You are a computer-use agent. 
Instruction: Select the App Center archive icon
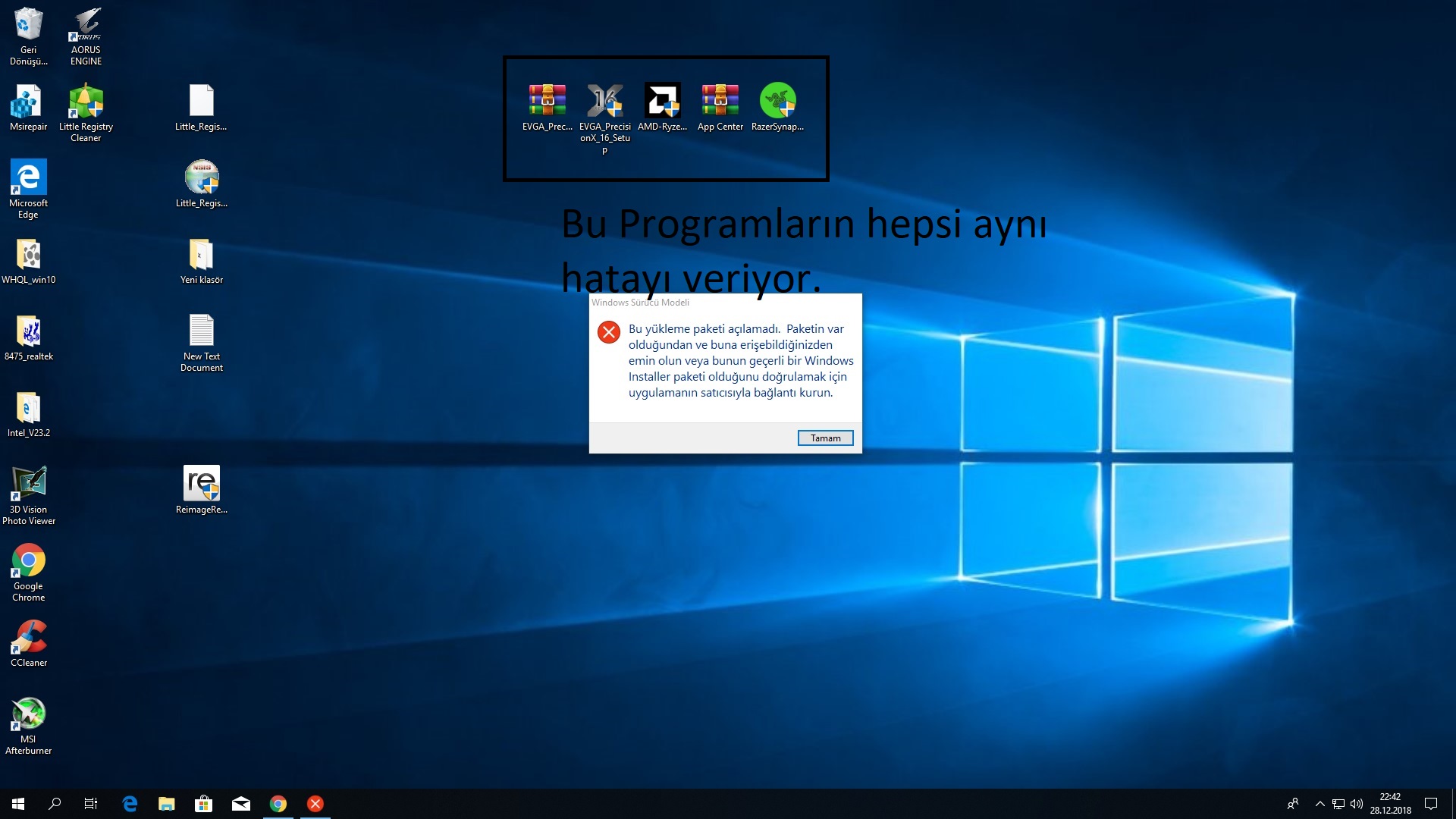pyautogui.click(x=720, y=107)
